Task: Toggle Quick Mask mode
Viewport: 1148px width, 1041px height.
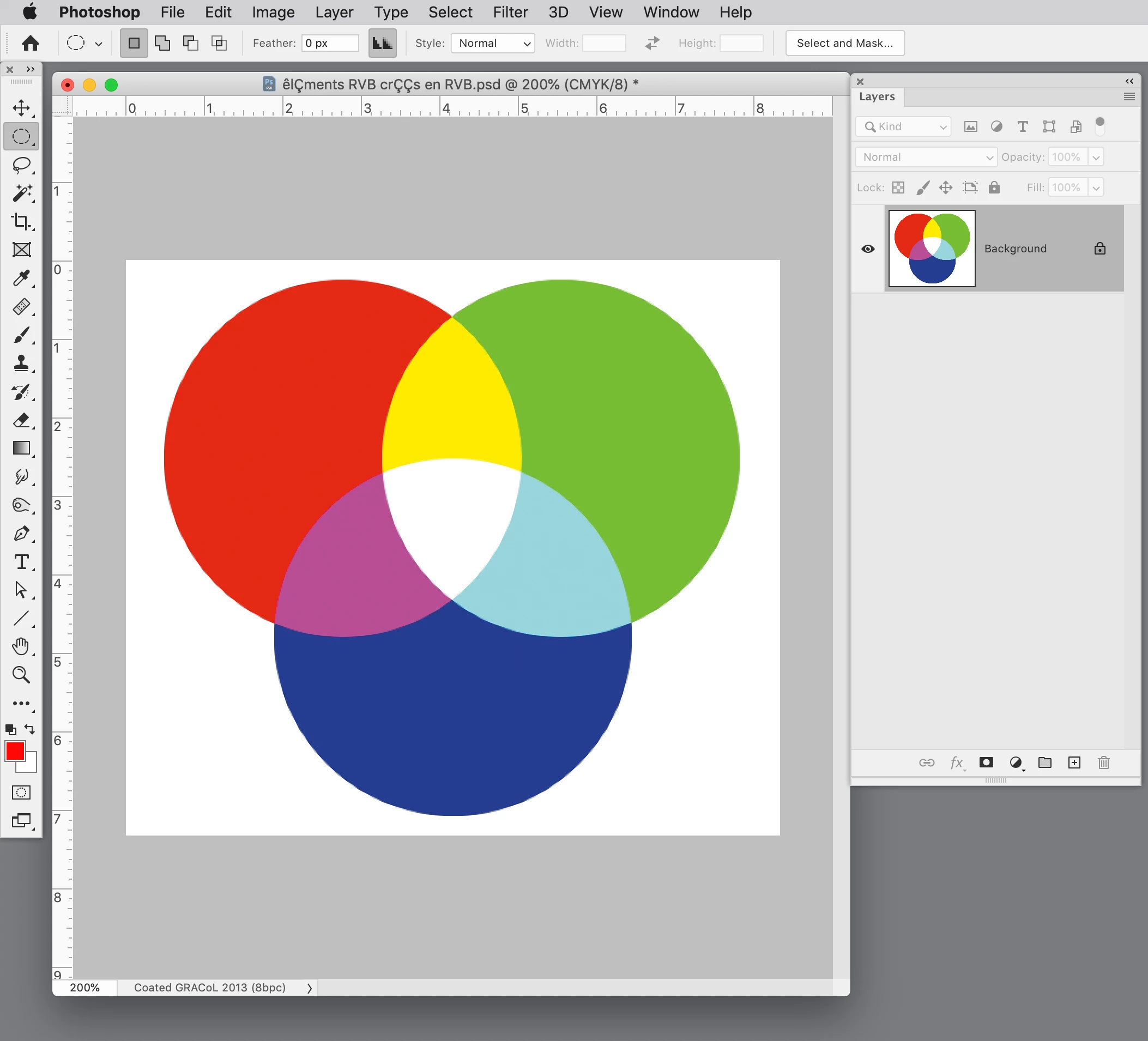Action: click(21, 792)
